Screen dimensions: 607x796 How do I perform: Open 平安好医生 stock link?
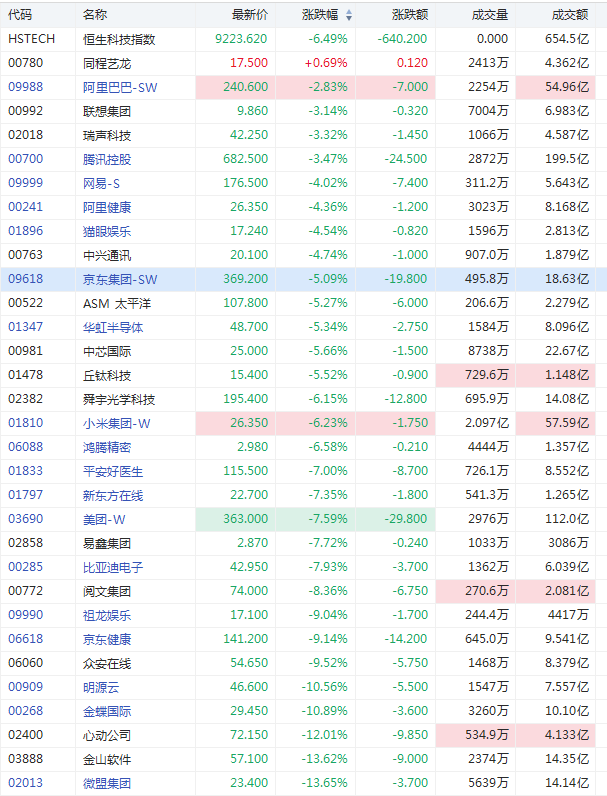(113, 472)
